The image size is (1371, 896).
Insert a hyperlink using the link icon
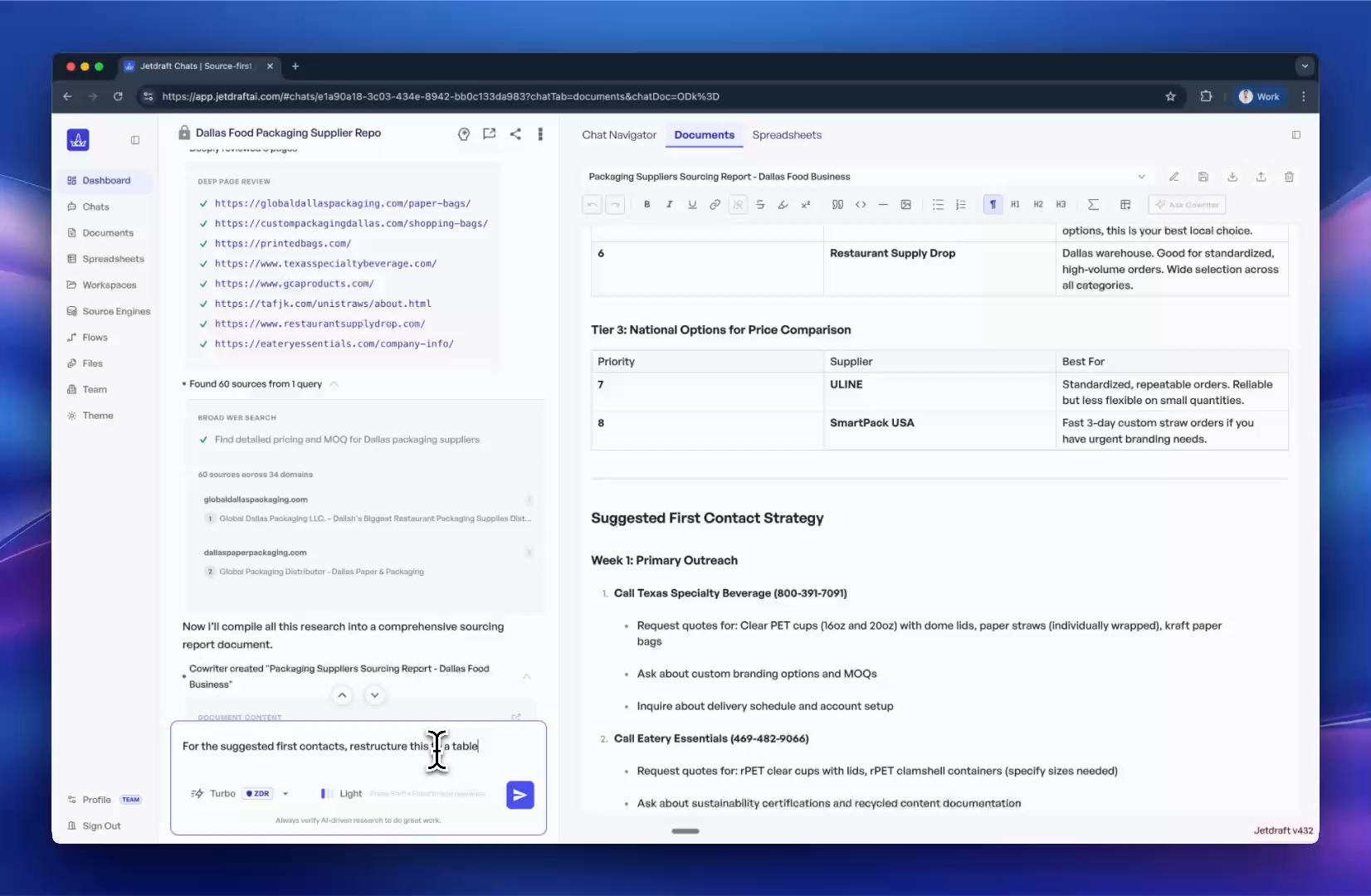(x=715, y=204)
